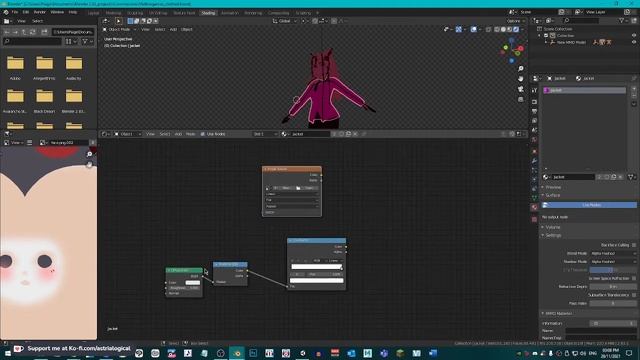Click the orange Image Texture node header
This screenshot has width=640, height=360.
292,169
